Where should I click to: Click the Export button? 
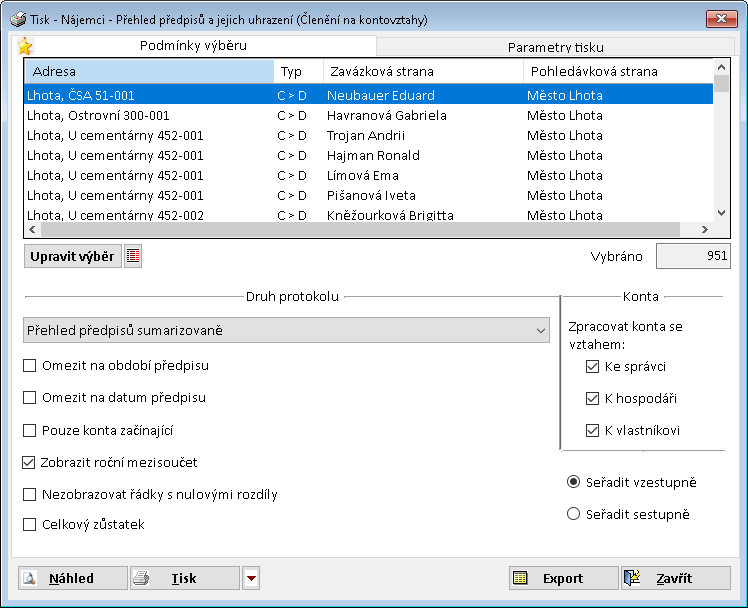point(563,578)
